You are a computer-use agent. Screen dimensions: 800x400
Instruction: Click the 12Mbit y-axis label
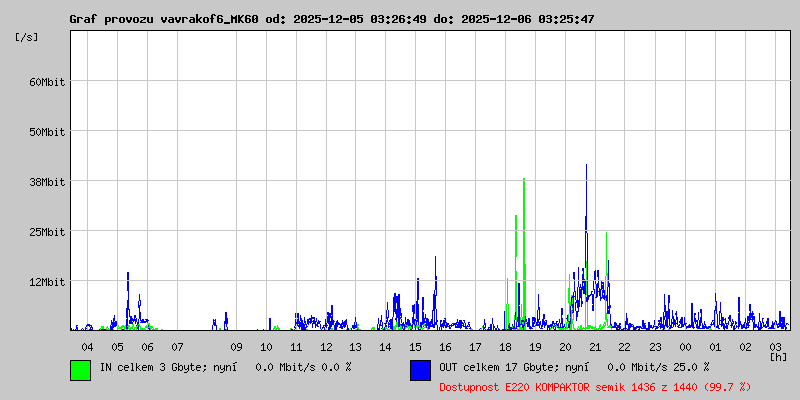click(x=46, y=282)
